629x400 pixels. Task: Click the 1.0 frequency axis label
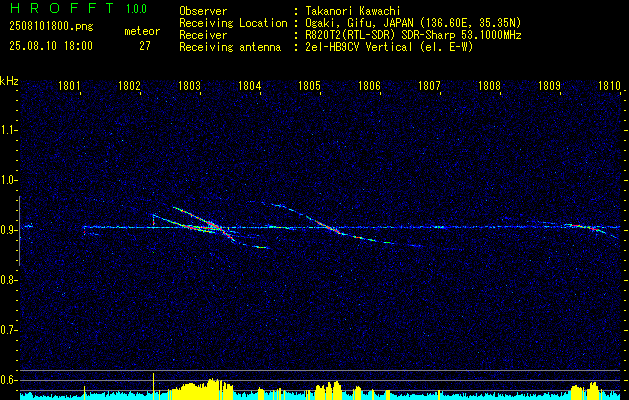click(8, 180)
